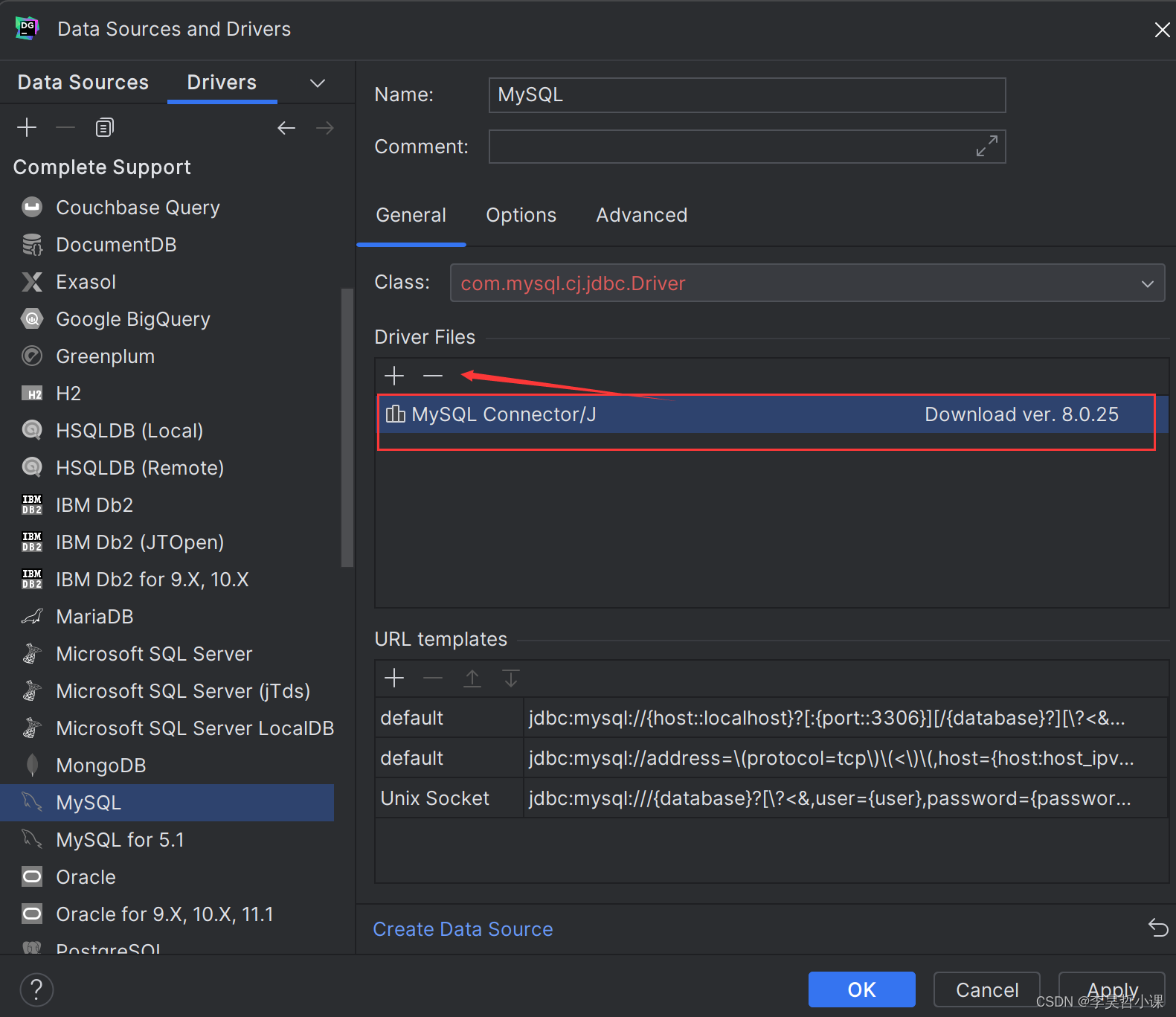Click the Apply button
The width and height of the screenshot is (1176, 1017).
point(1112,989)
